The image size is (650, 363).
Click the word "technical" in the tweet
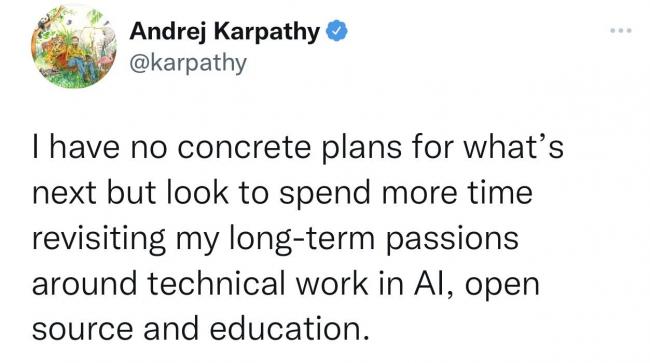217,283
